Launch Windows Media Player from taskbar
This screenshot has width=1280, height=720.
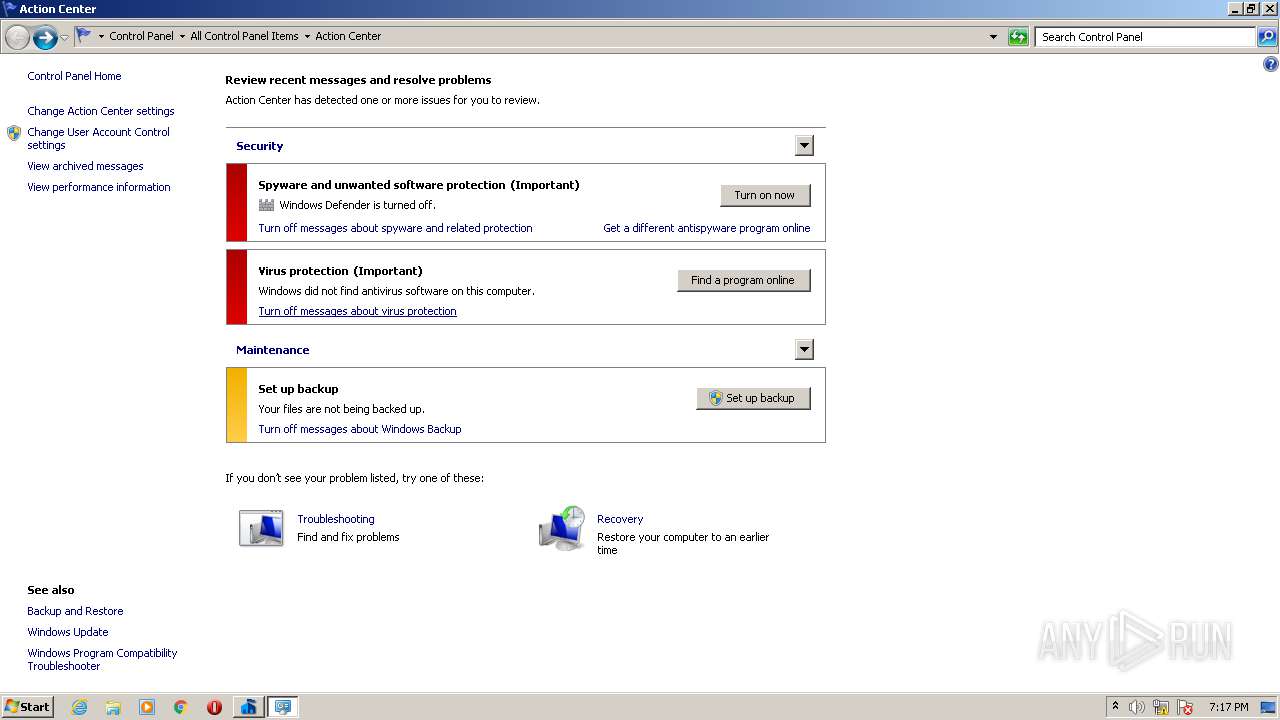tap(147, 707)
